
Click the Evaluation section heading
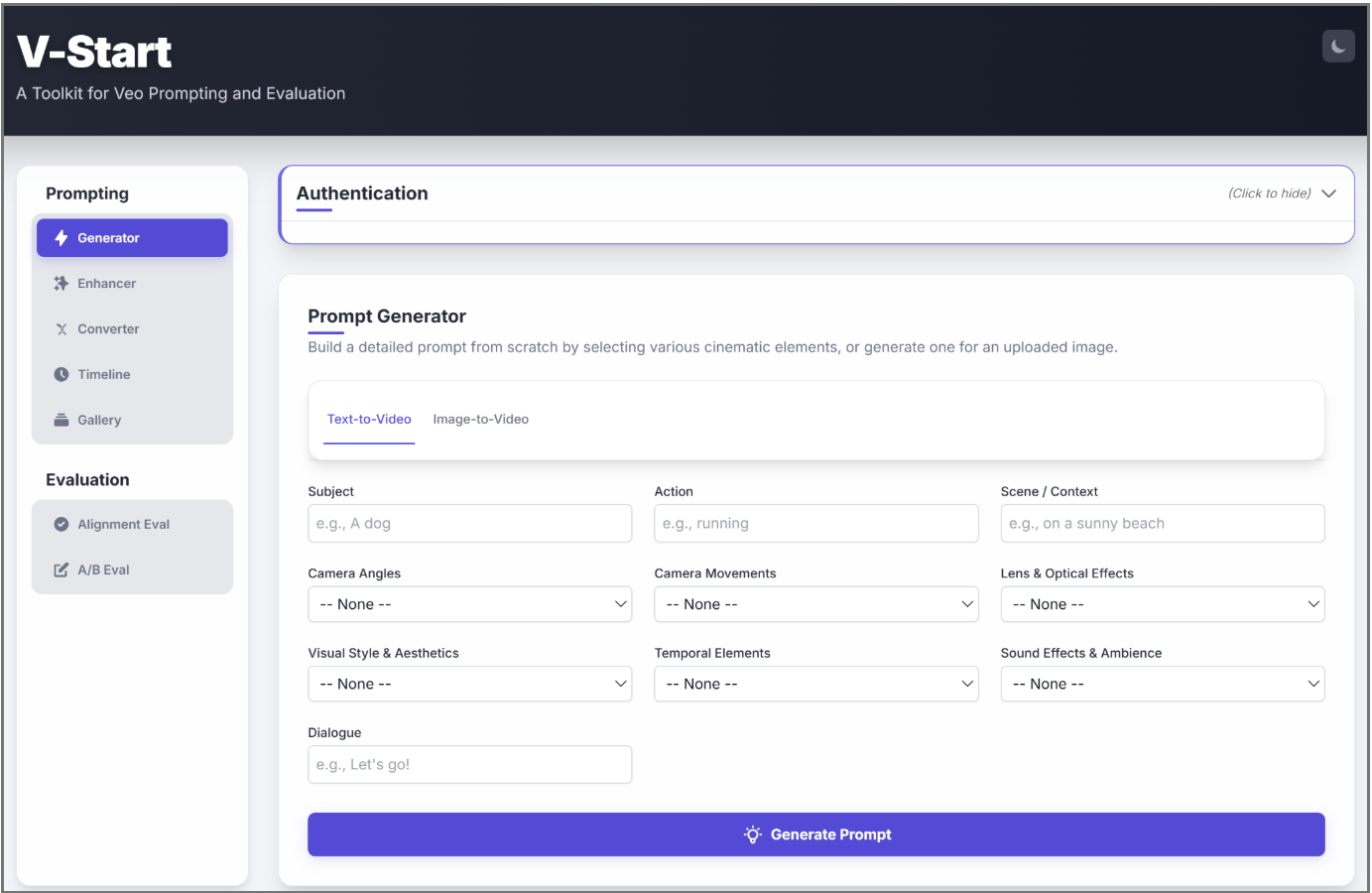click(87, 480)
